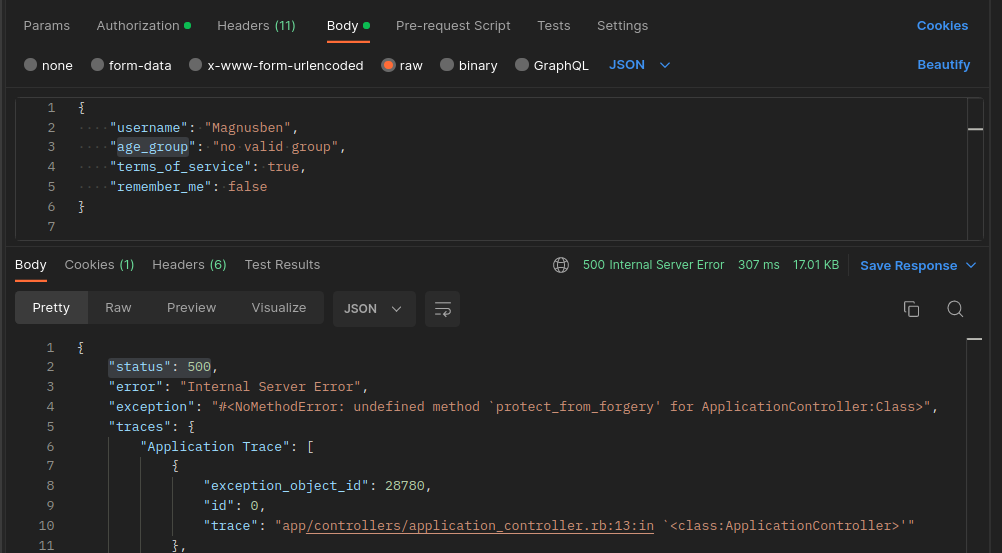Select the GraphQL radio option

click(x=521, y=65)
